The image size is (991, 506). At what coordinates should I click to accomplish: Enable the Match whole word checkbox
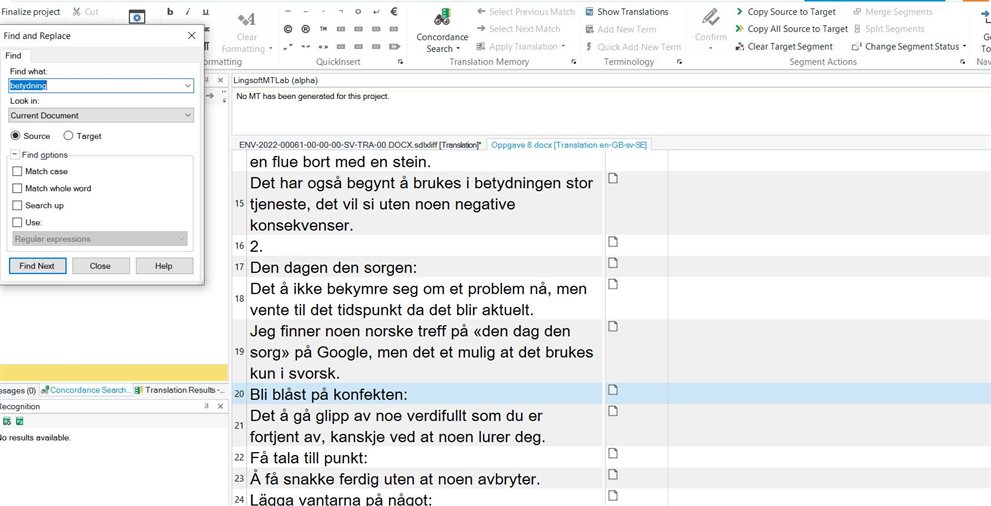pos(17,188)
